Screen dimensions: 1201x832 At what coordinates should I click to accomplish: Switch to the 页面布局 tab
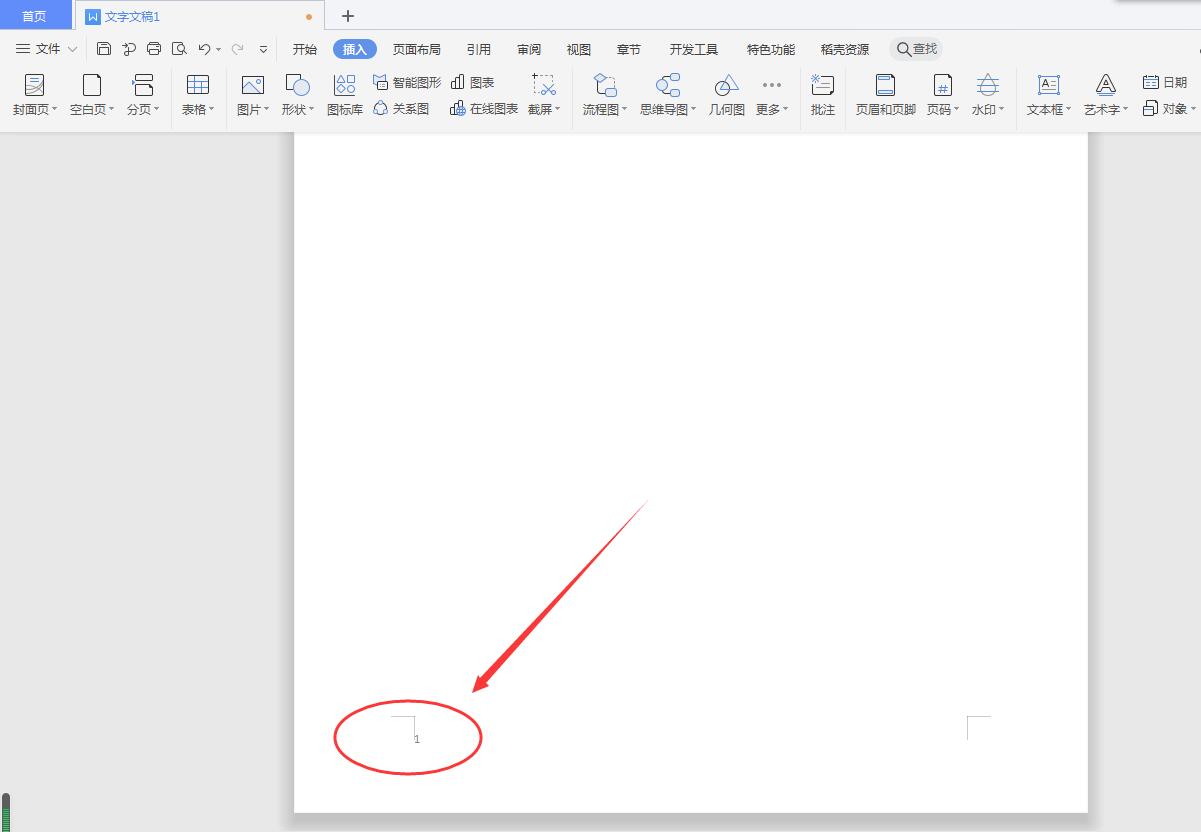[416, 49]
